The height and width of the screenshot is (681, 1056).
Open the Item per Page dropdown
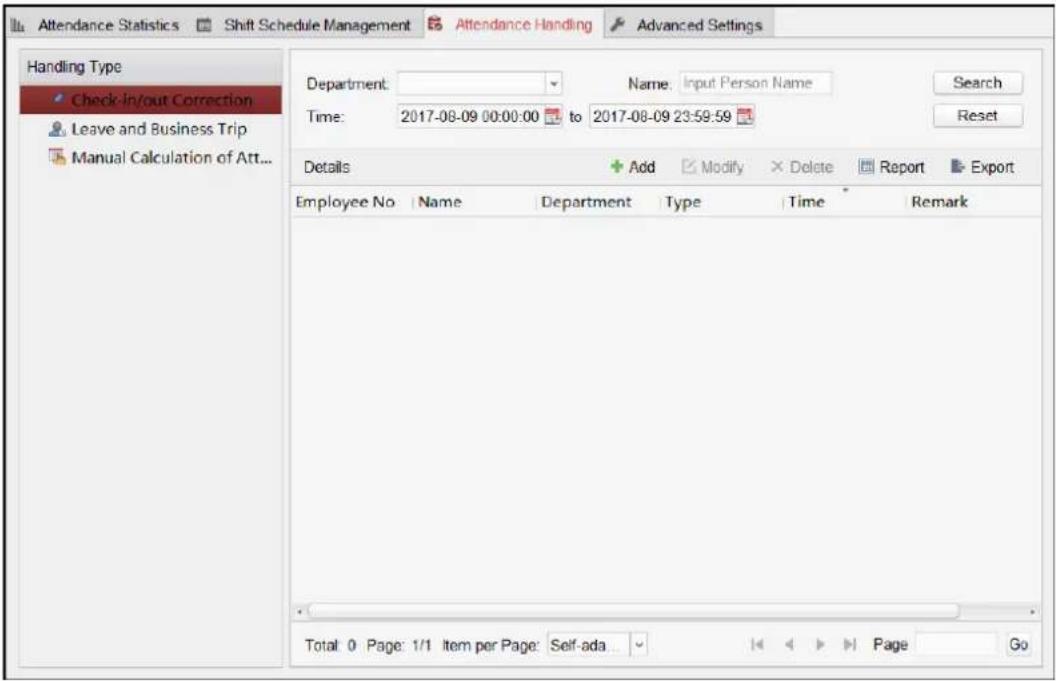(x=638, y=645)
